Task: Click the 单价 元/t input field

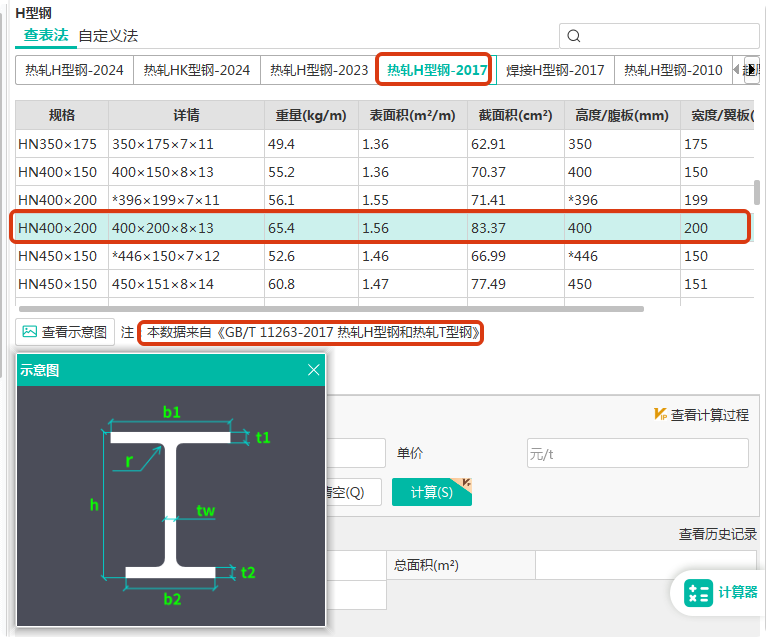Action: pos(638,453)
